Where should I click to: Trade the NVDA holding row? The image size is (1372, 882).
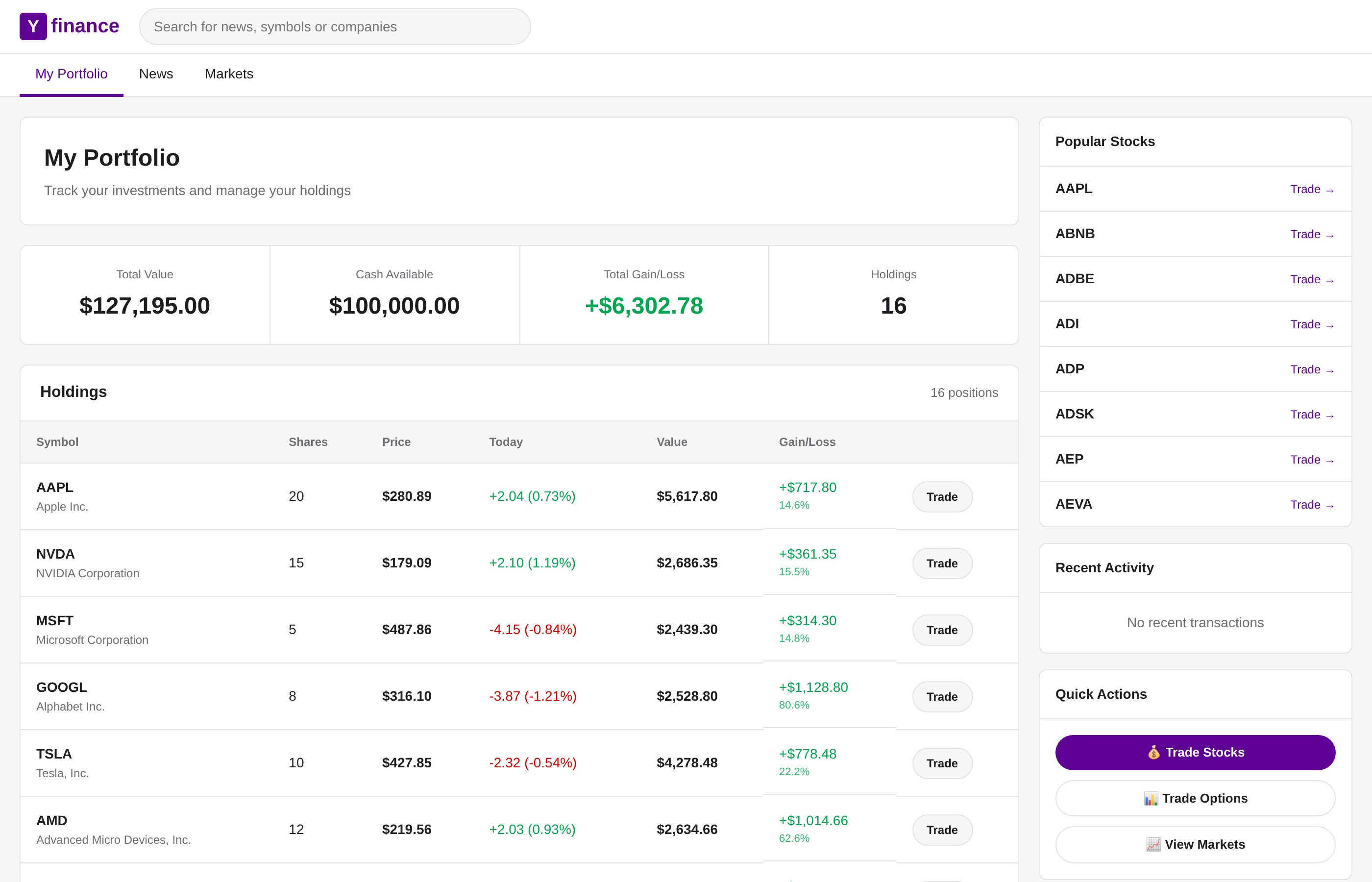(x=942, y=563)
